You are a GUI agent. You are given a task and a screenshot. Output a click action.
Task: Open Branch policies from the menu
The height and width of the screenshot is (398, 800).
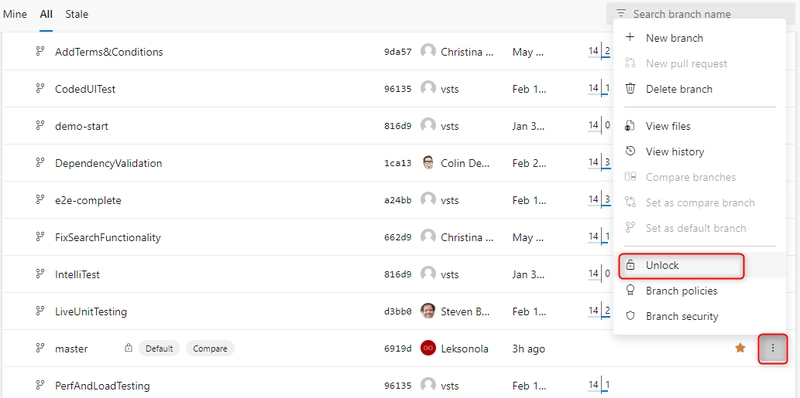point(682,291)
